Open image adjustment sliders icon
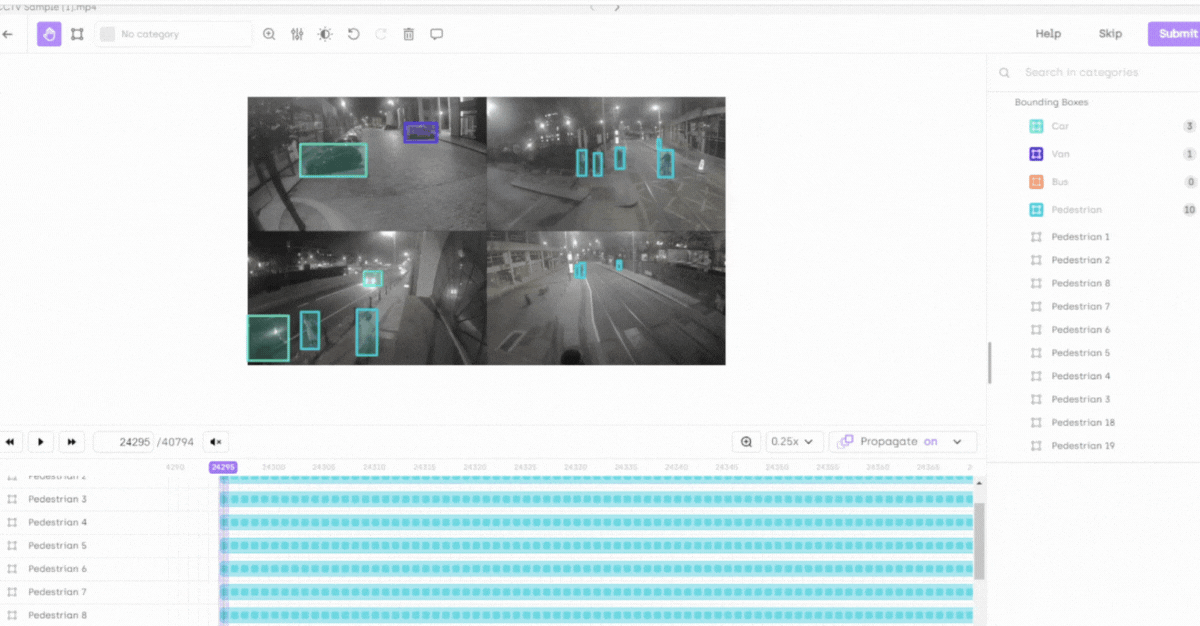Screen dimensions: 1200x626 tap(297, 34)
